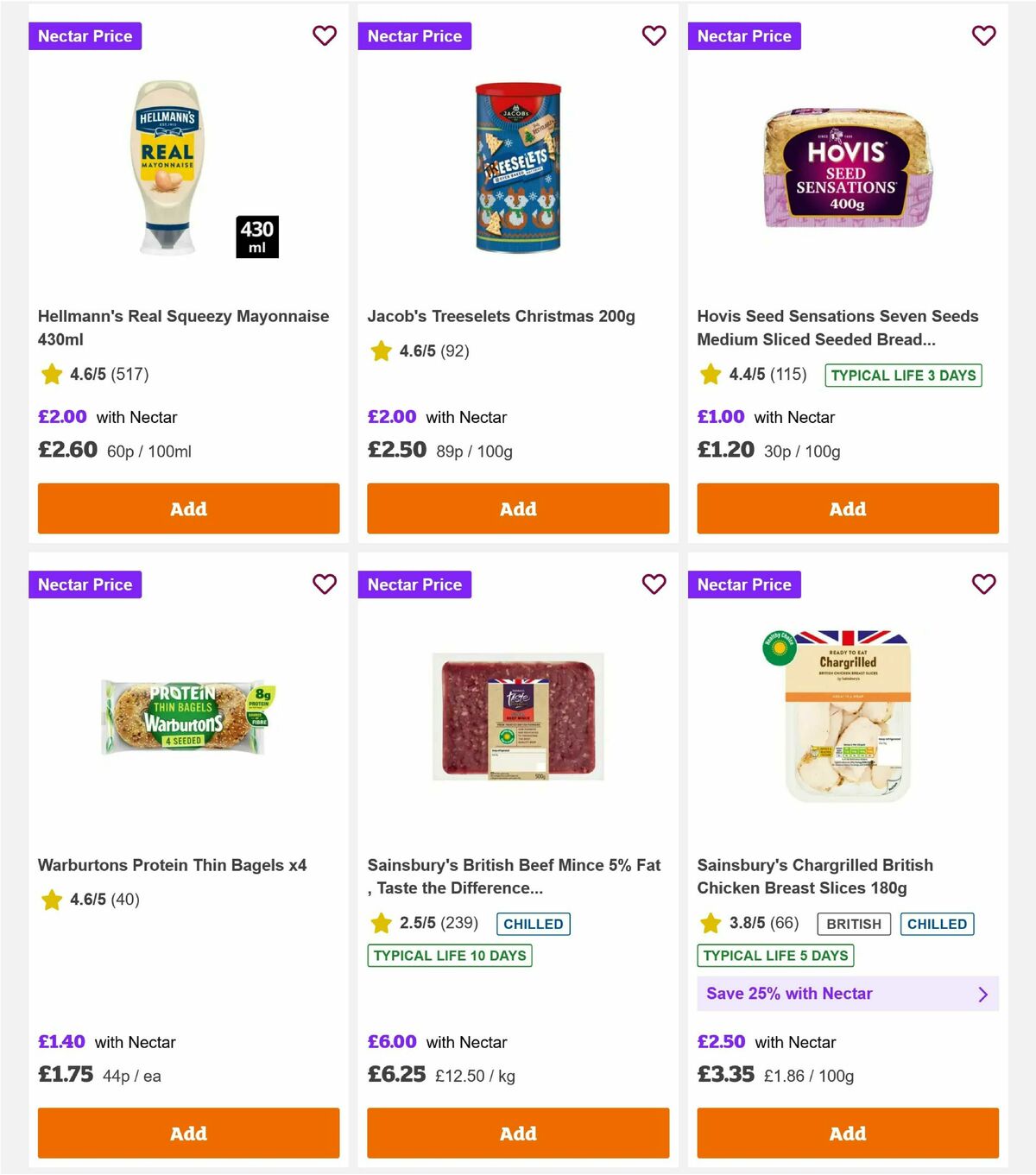Open TYPICAL LIFE 10 DAYS info on beef mince

[449, 956]
